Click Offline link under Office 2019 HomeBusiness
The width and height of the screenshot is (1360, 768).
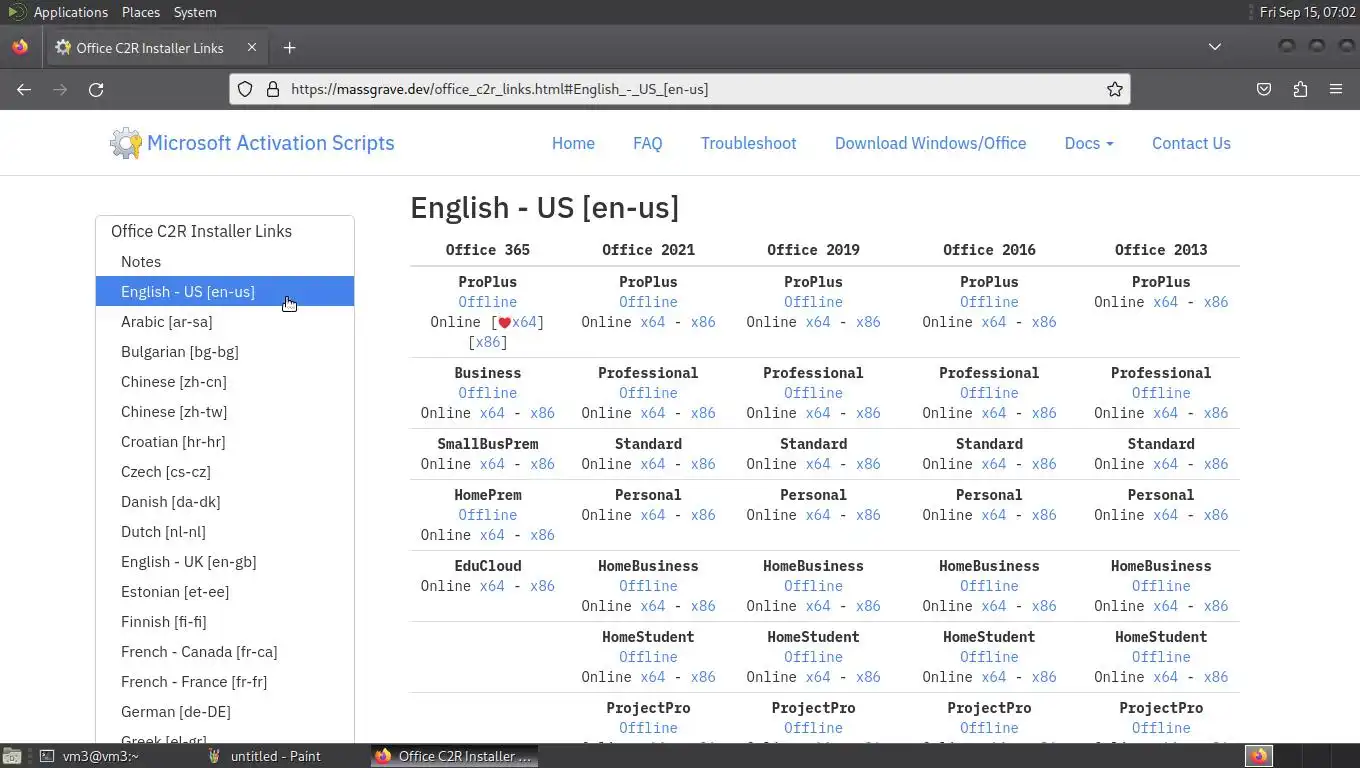(x=813, y=586)
